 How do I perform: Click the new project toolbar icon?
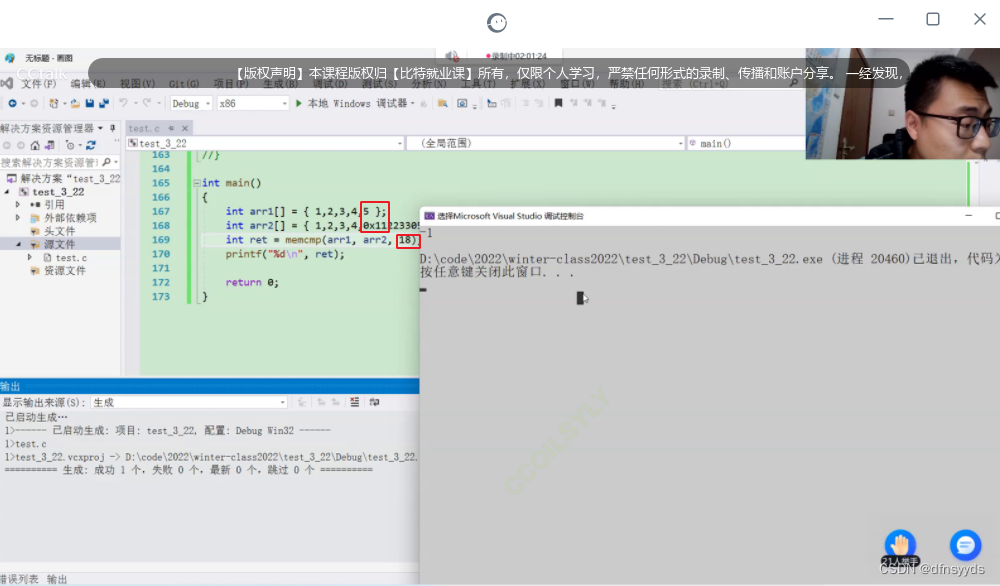tap(54, 103)
